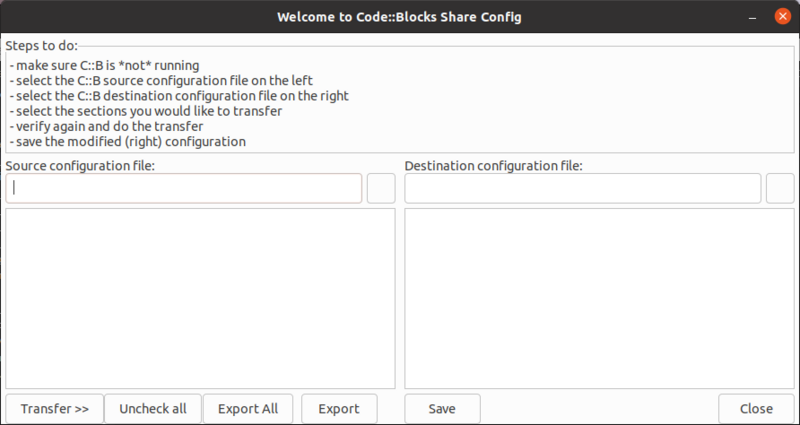800x425 pixels.
Task: Open the destination configuration file browse button
Action: click(x=780, y=188)
